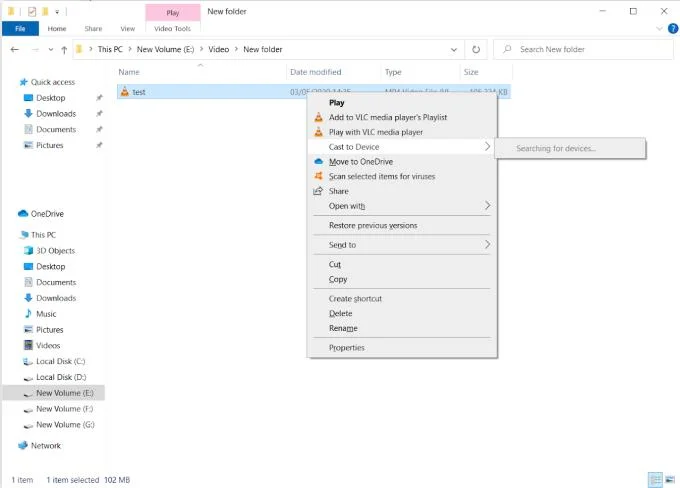Click the Downloads arrow icon under Quick access
Screen dimensions: 680x488
coord(28,113)
